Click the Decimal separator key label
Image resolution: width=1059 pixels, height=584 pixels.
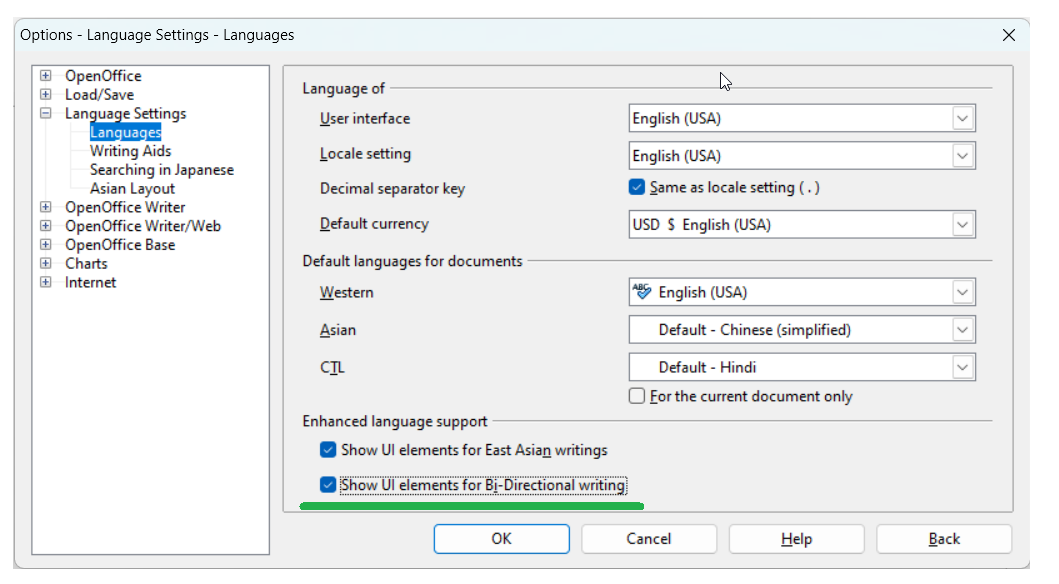tap(392, 189)
